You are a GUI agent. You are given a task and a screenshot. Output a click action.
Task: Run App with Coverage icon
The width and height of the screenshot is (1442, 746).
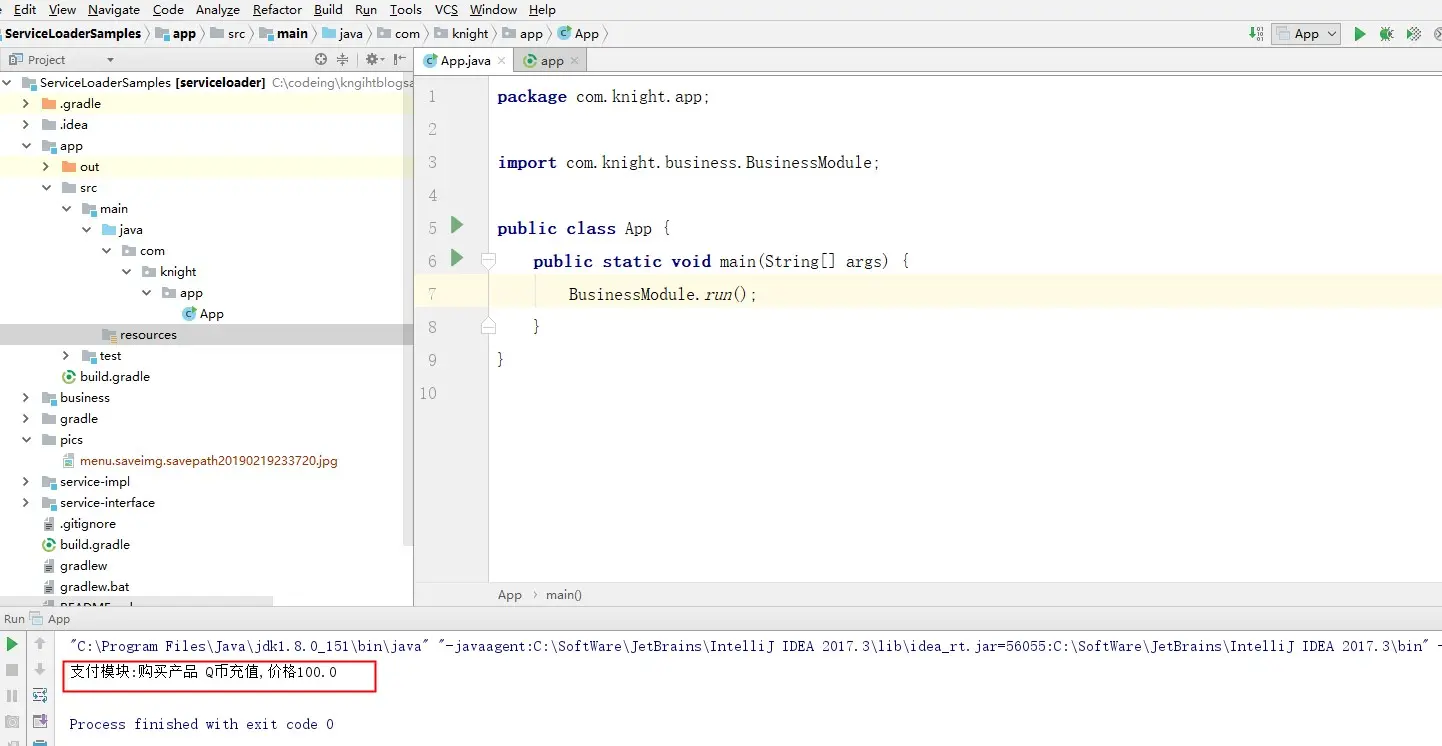point(1414,34)
